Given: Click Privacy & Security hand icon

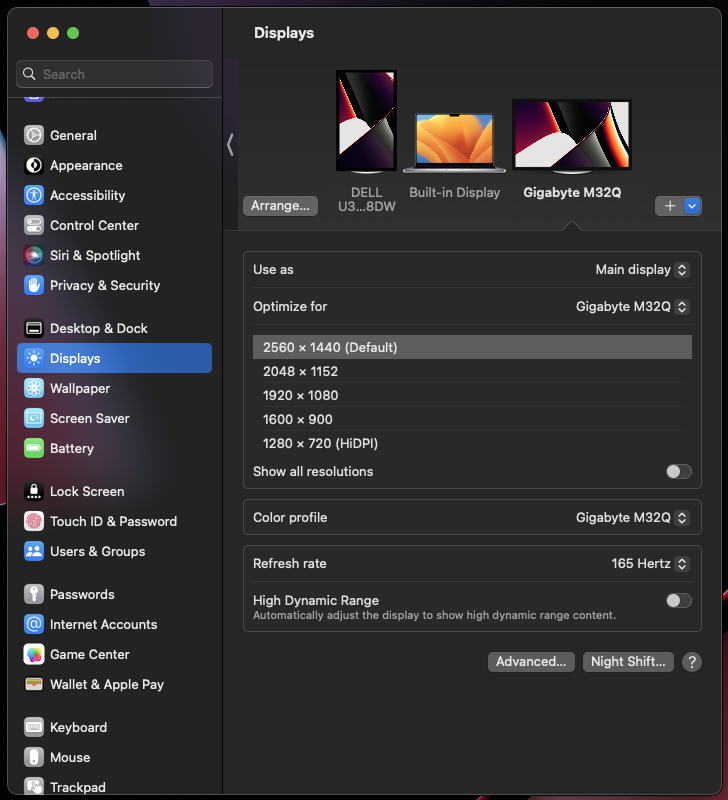Looking at the screenshot, I should click(34, 285).
